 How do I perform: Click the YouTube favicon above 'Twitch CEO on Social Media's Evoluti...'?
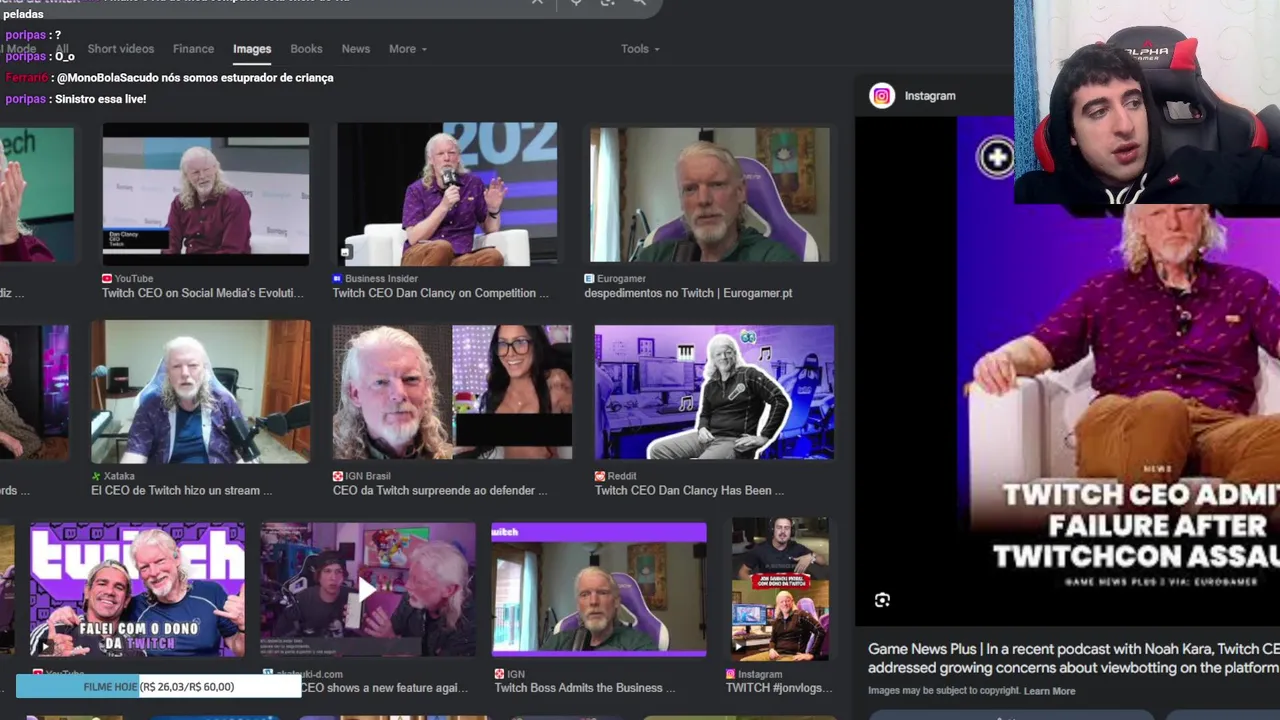pos(107,279)
